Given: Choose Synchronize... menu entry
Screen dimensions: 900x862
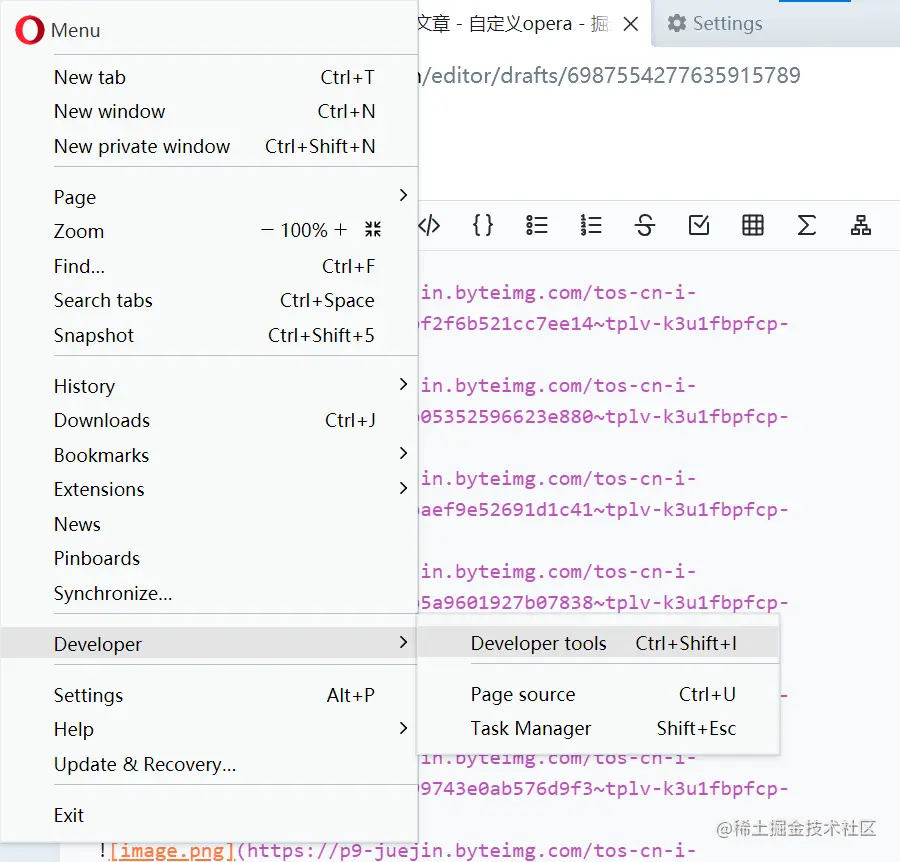Looking at the screenshot, I should 210,593.
